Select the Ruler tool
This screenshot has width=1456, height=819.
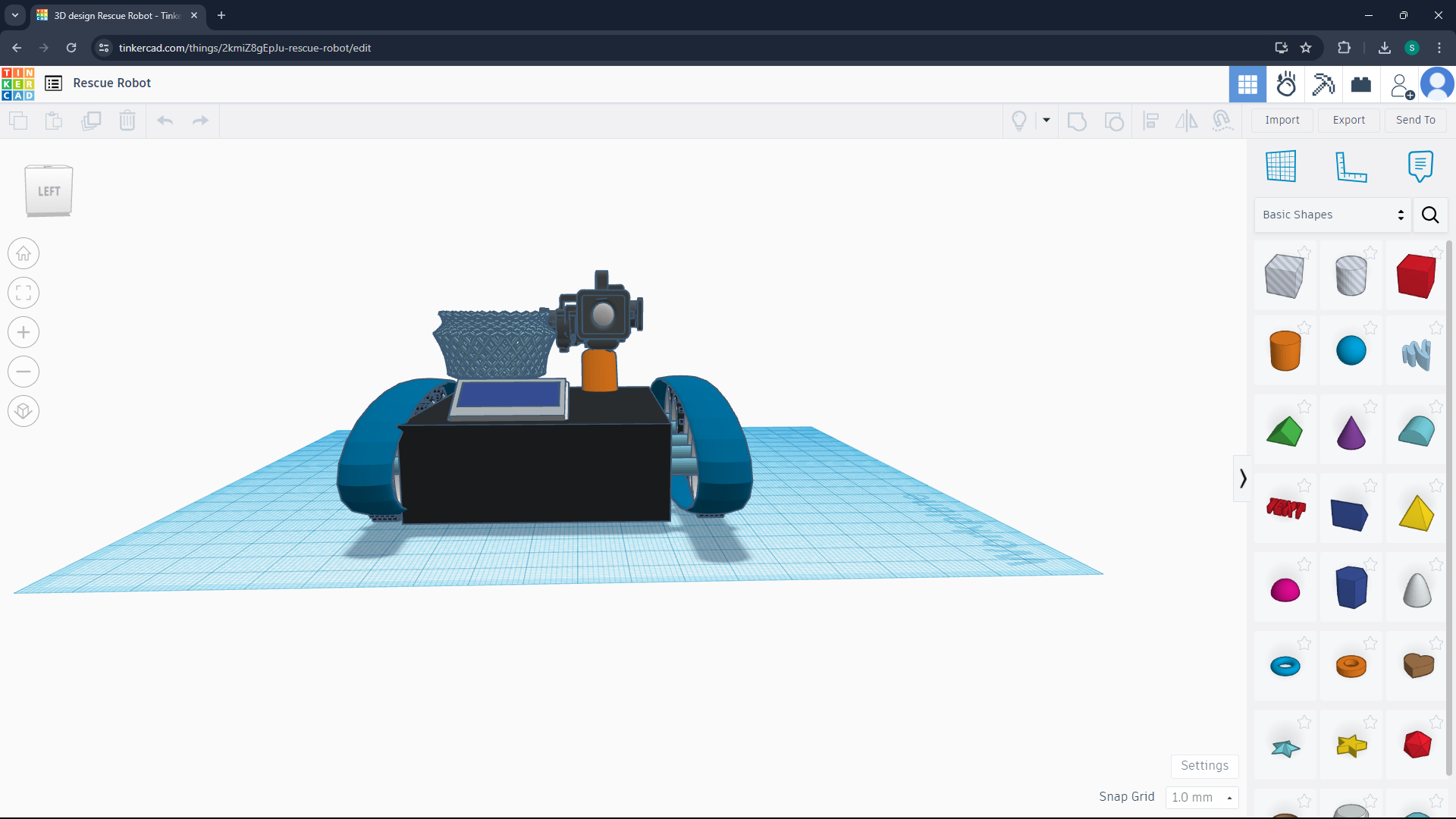1351,166
